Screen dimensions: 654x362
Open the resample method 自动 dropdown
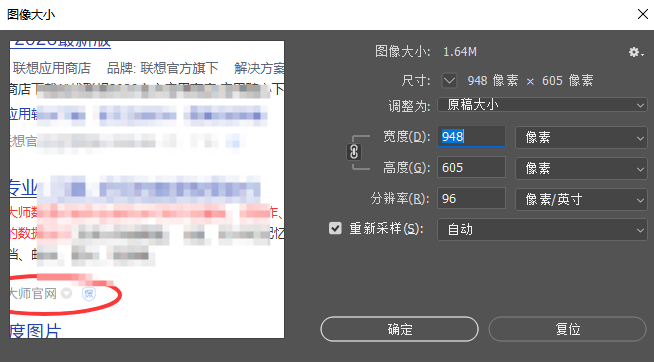[542, 229]
